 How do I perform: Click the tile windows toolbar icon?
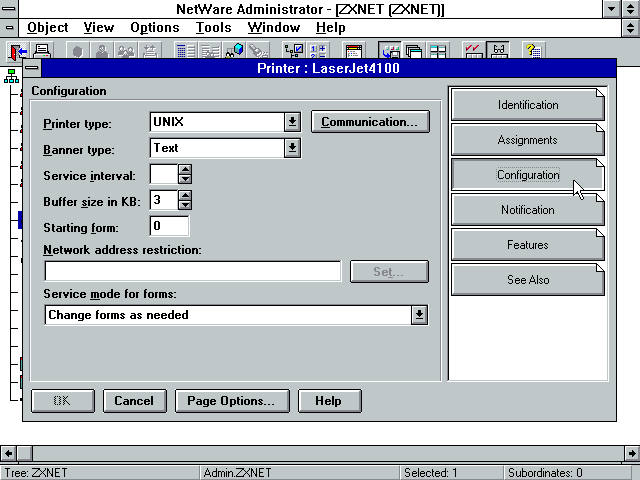[438, 51]
